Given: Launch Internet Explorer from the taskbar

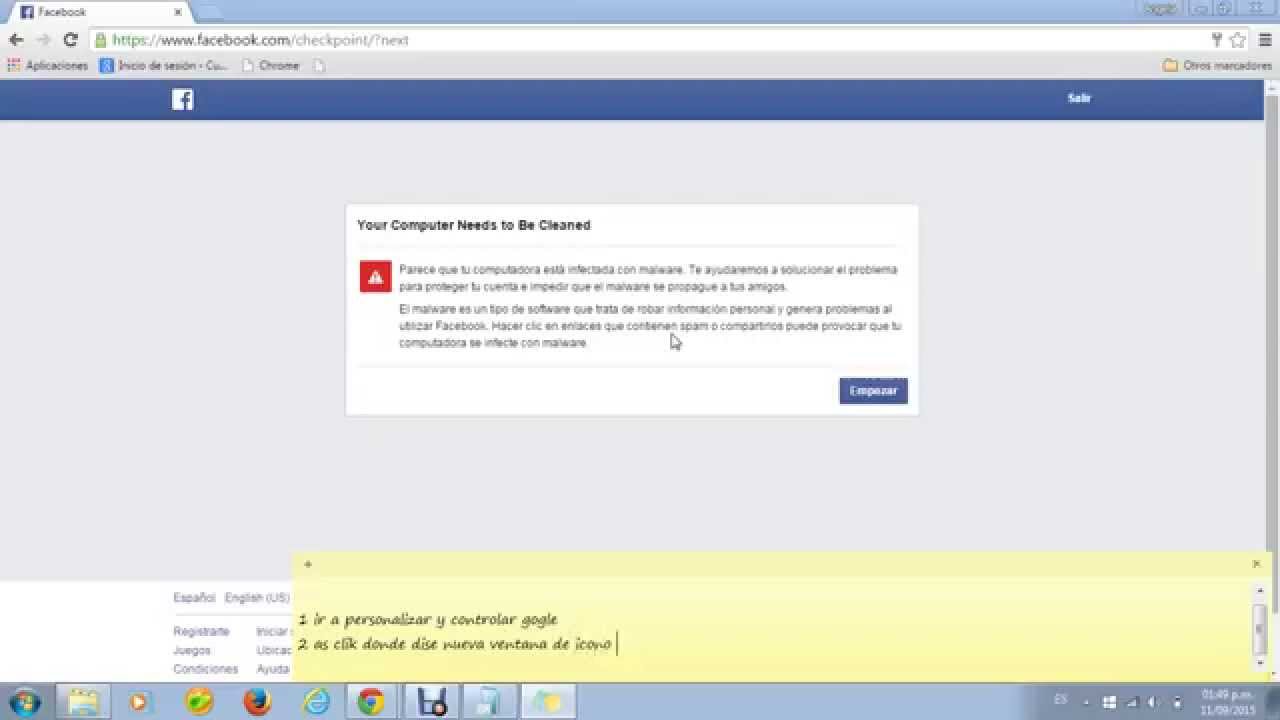Looking at the screenshot, I should point(316,702).
